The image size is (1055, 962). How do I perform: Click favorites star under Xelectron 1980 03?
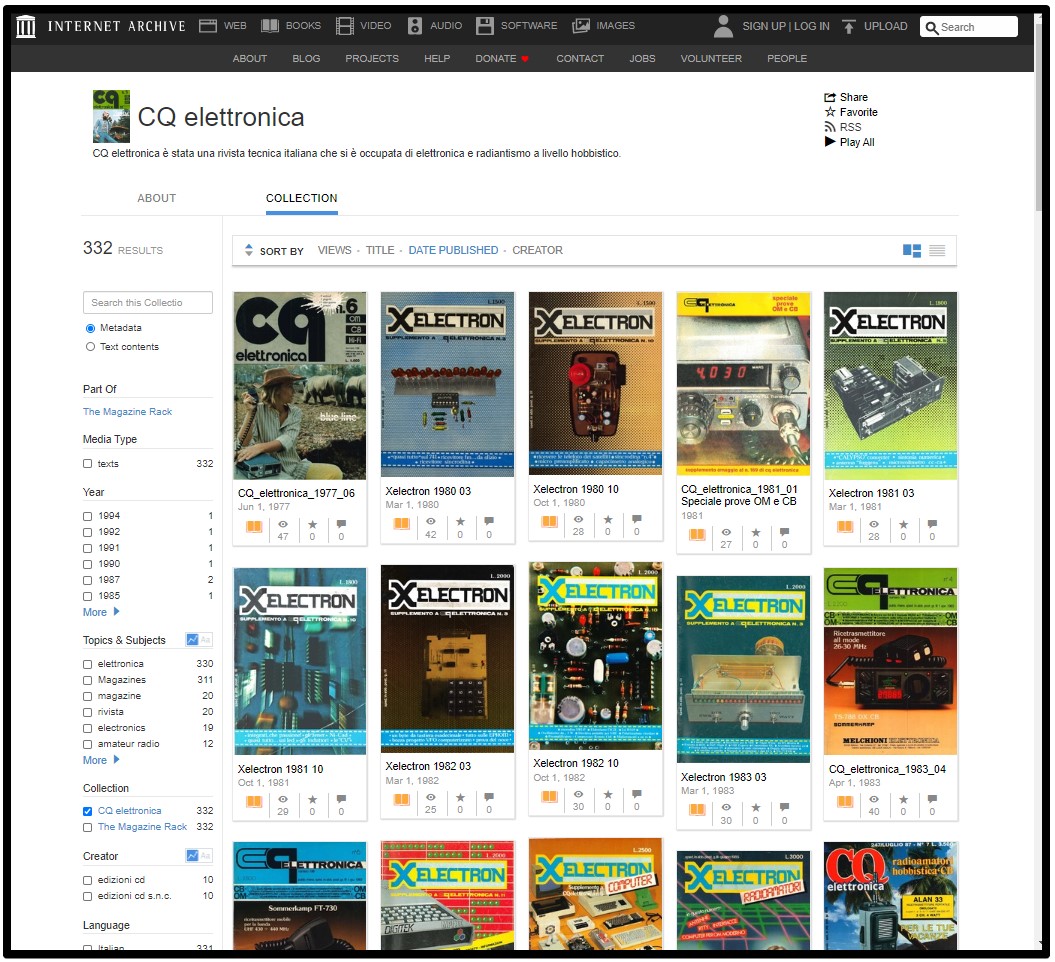460,522
